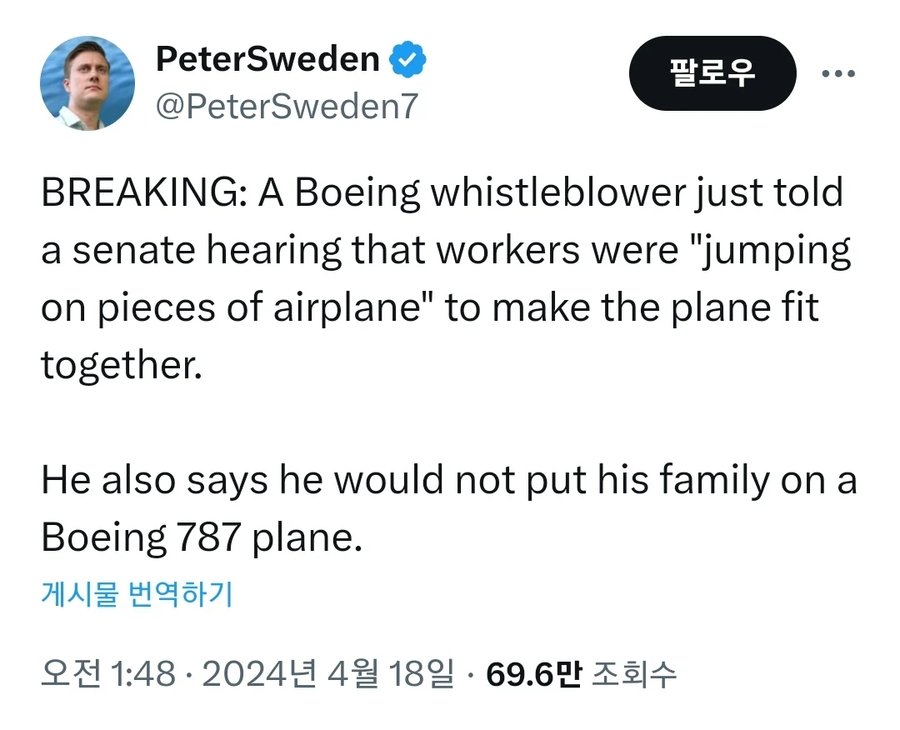This screenshot has height=730, width=900.
Task: Click the Boeing 787 plane text
Action: 199,539
